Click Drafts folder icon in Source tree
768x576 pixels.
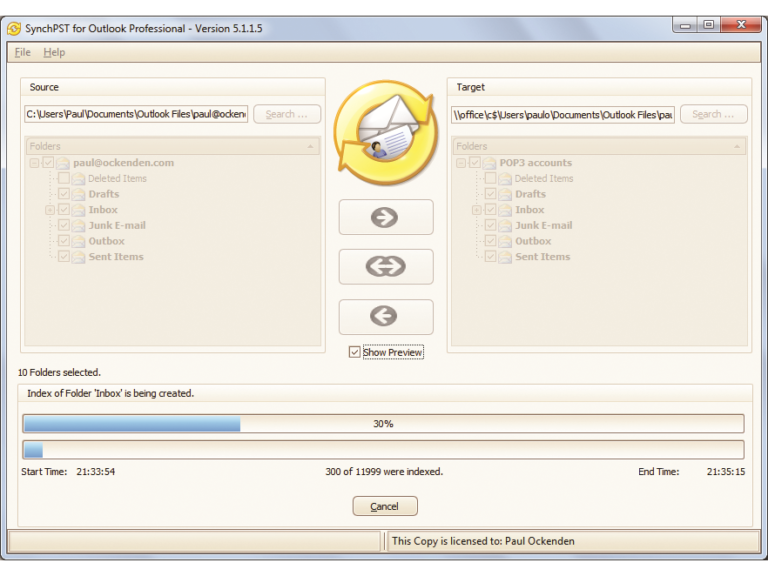pyautogui.click(x=78, y=194)
